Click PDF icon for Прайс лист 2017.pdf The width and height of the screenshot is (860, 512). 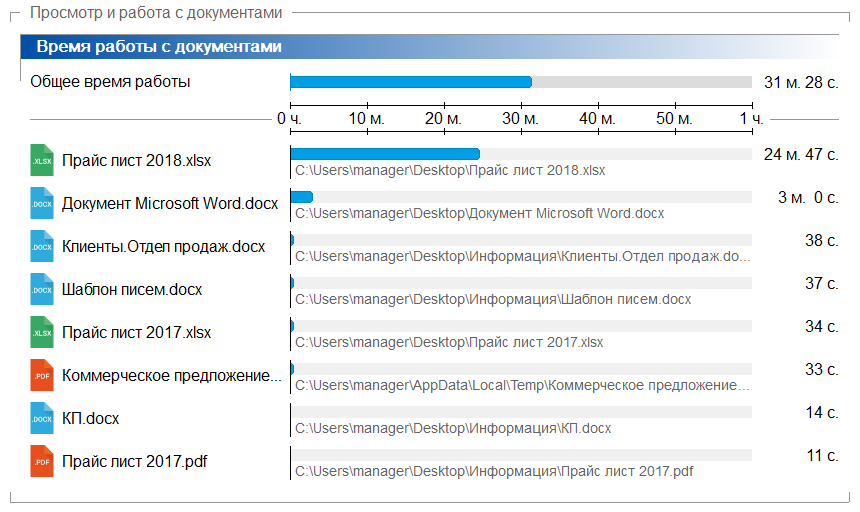click(x=41, y=461)
